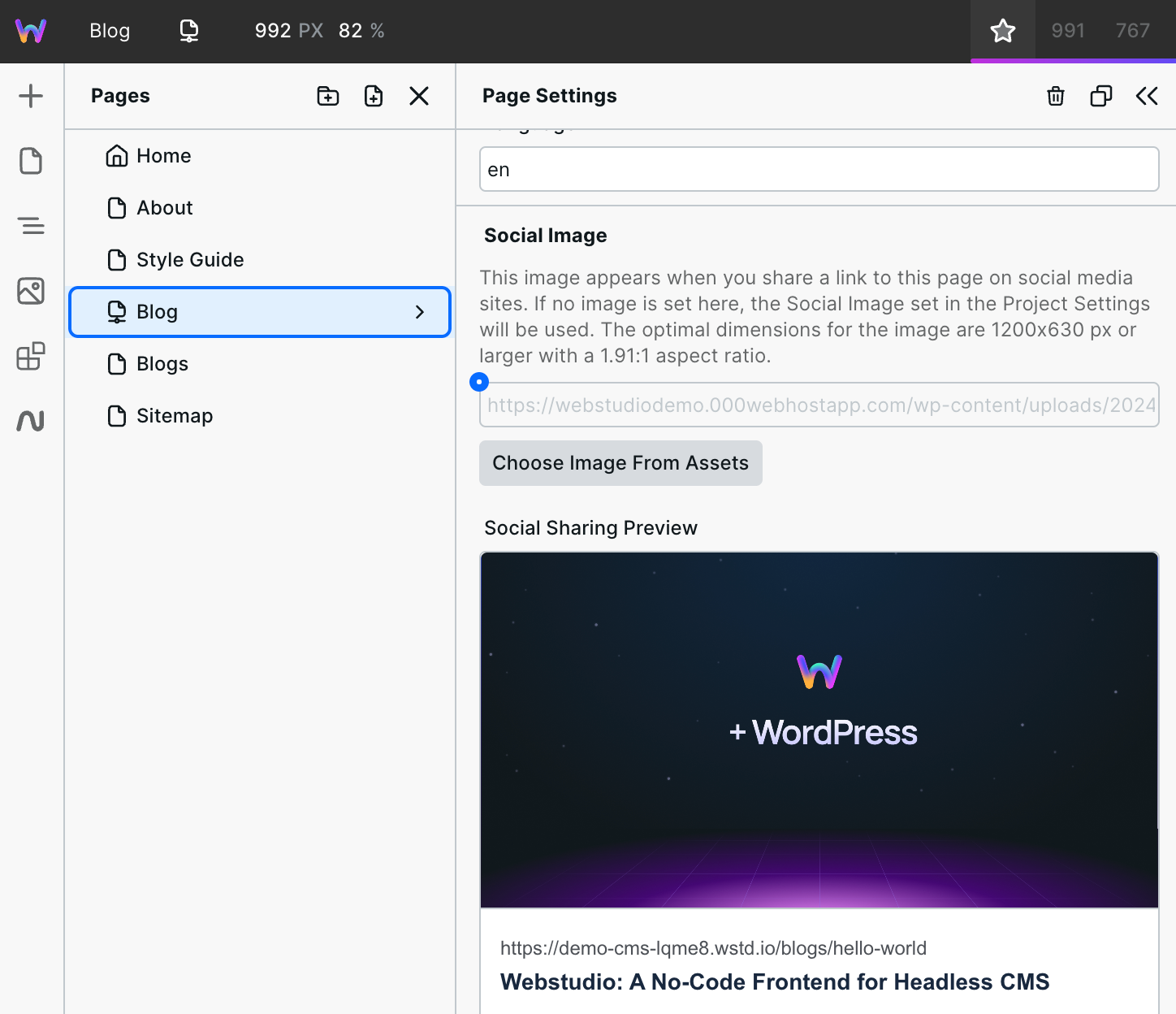Screen dimensions: 1176x1014
Task: Open the Navigator panel
Action: (31, 226)
